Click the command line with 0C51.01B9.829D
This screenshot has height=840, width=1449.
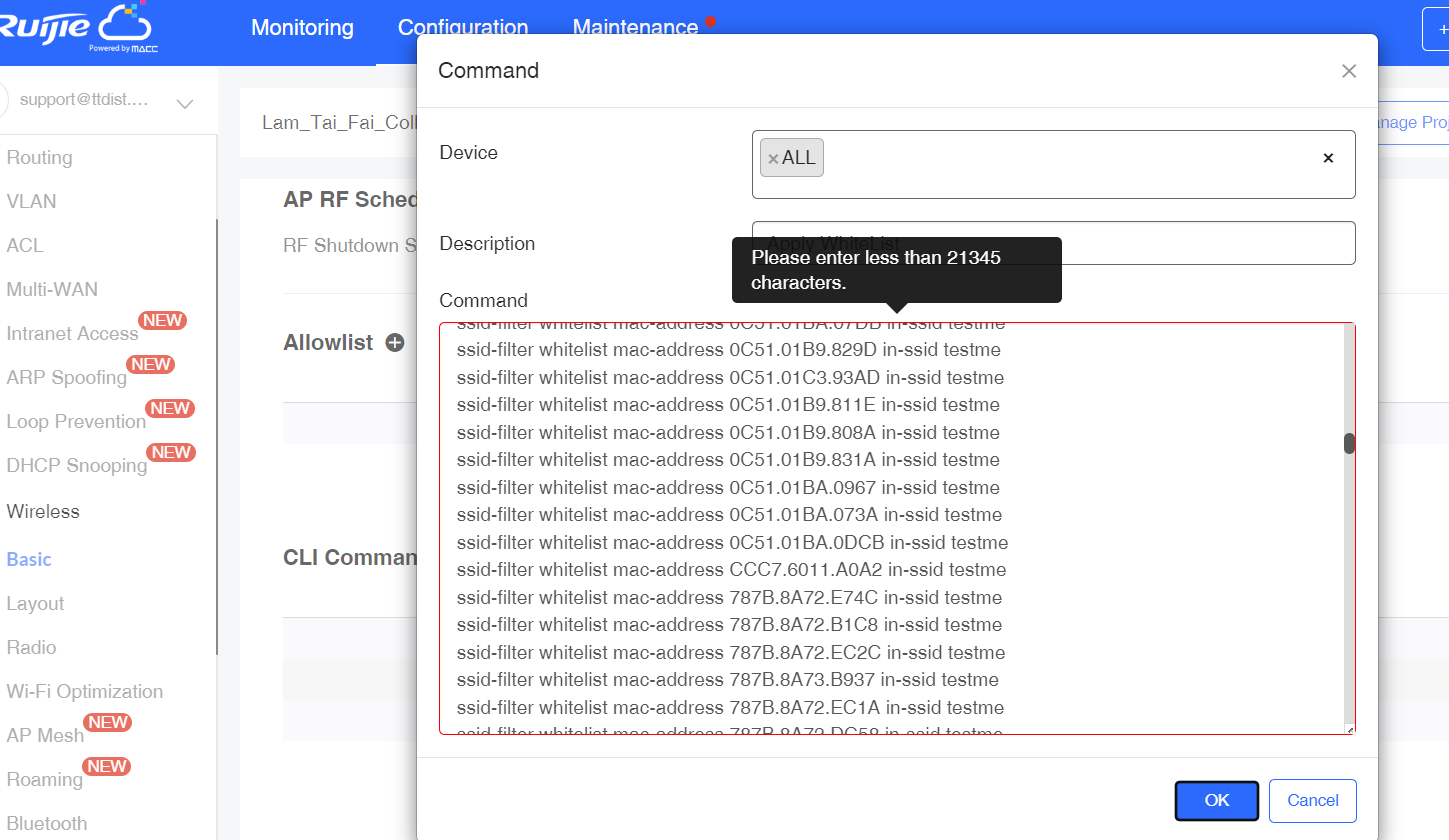point(728,350)
